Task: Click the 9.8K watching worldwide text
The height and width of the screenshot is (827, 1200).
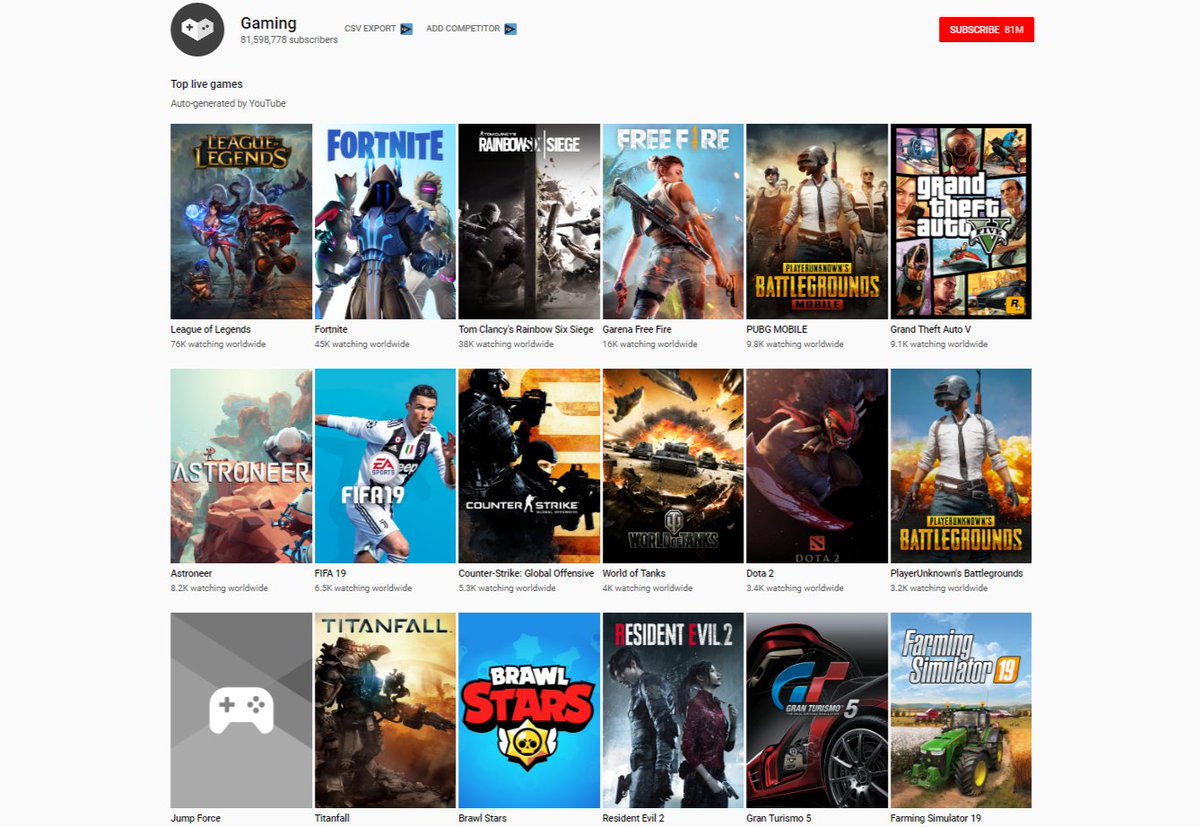Action: click(795, 344)
